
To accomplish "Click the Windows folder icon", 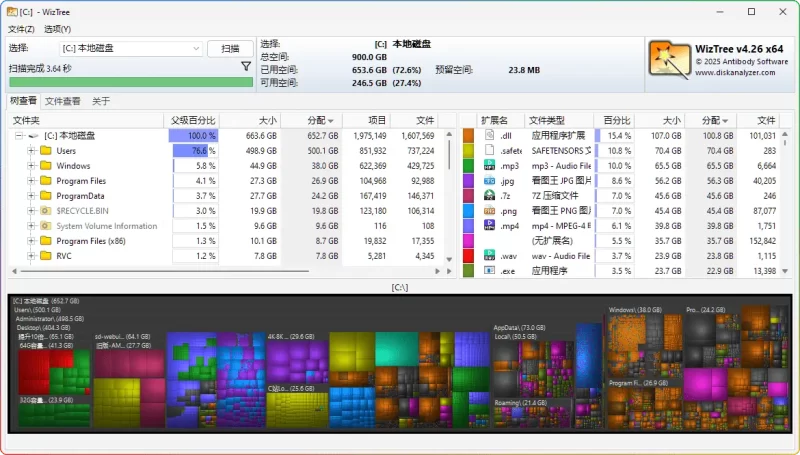I will tap(46, 165).
